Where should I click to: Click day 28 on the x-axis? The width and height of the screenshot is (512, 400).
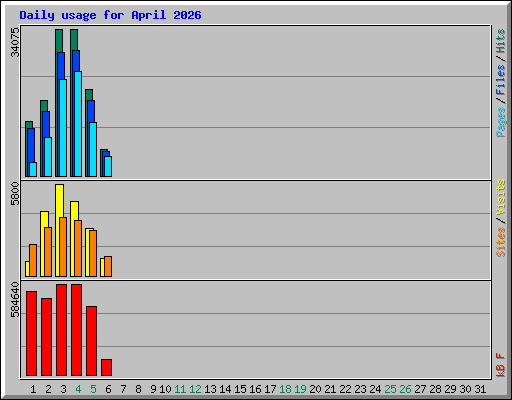point(435,389)
